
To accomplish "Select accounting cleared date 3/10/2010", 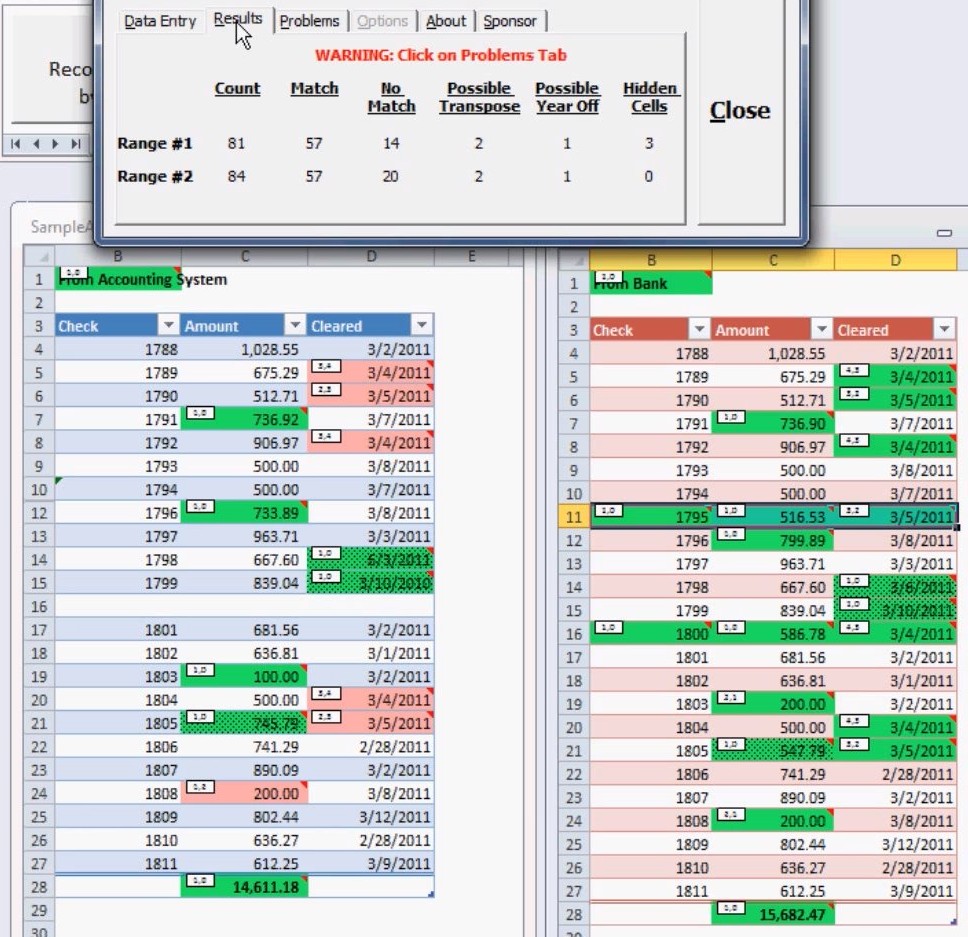I will click(370, 583).
